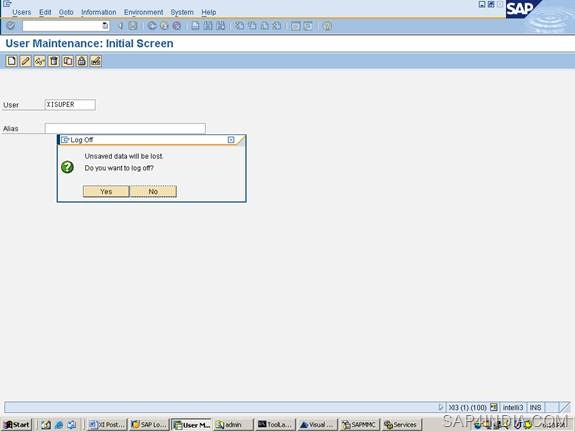Click the green Enter checkmark icon
575x432 pixels.
tap(11, 26)
